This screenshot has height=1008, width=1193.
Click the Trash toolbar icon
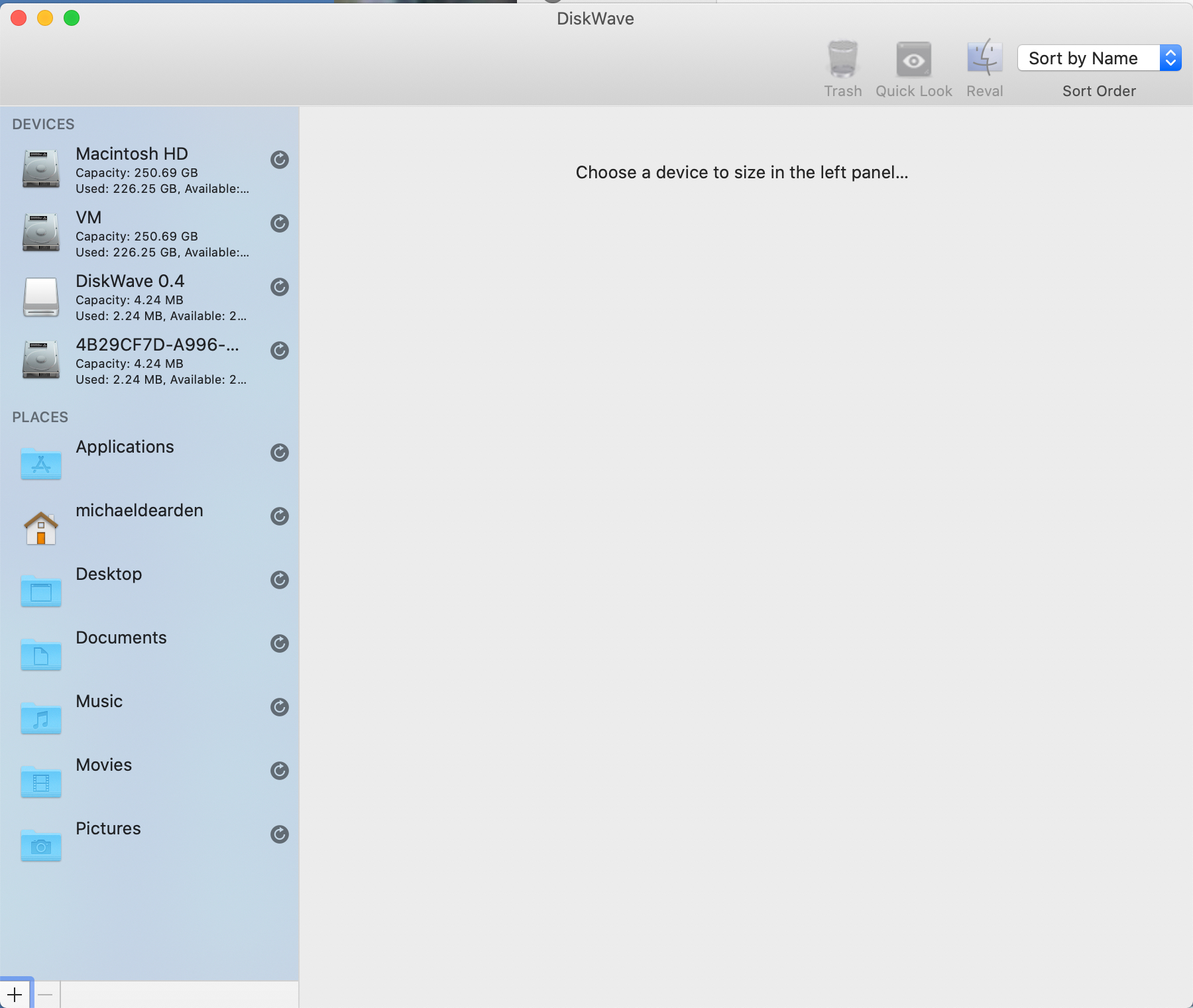[842, 60]
